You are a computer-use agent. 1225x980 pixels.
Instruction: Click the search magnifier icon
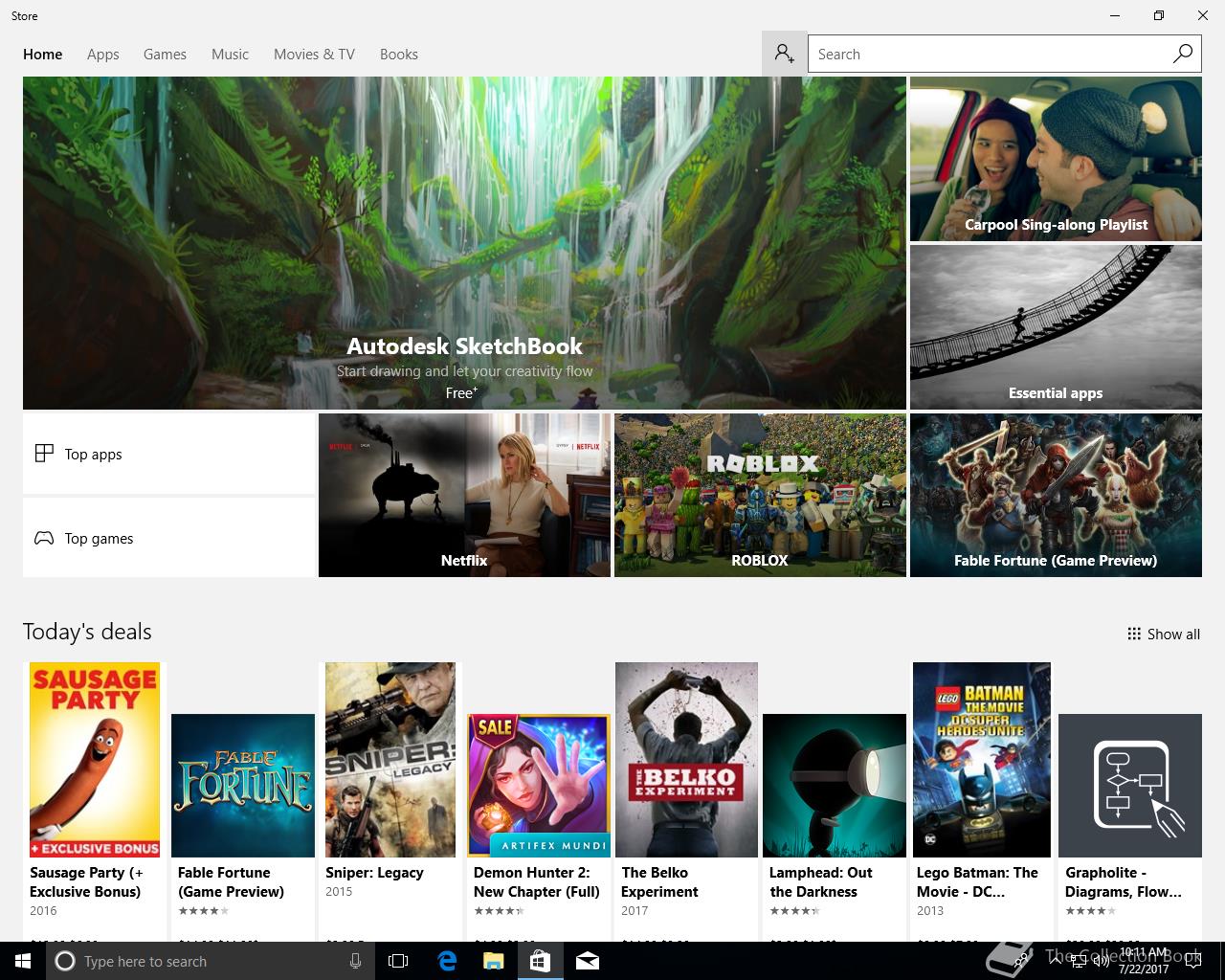pos(1183,54)
